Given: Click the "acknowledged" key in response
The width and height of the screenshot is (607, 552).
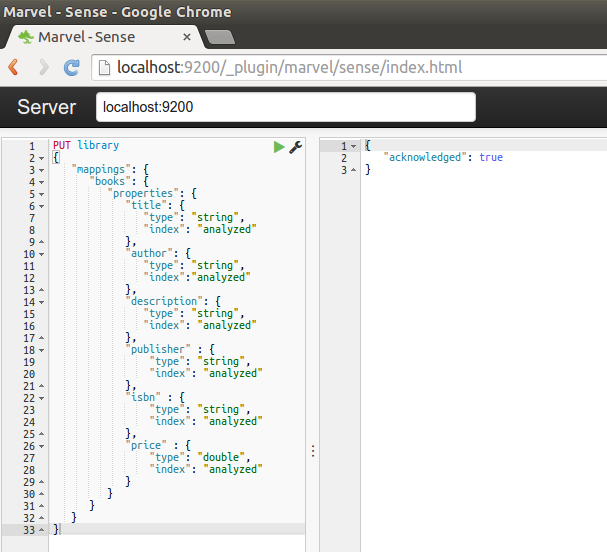Looking at the screenshot, I should (425, 158).
